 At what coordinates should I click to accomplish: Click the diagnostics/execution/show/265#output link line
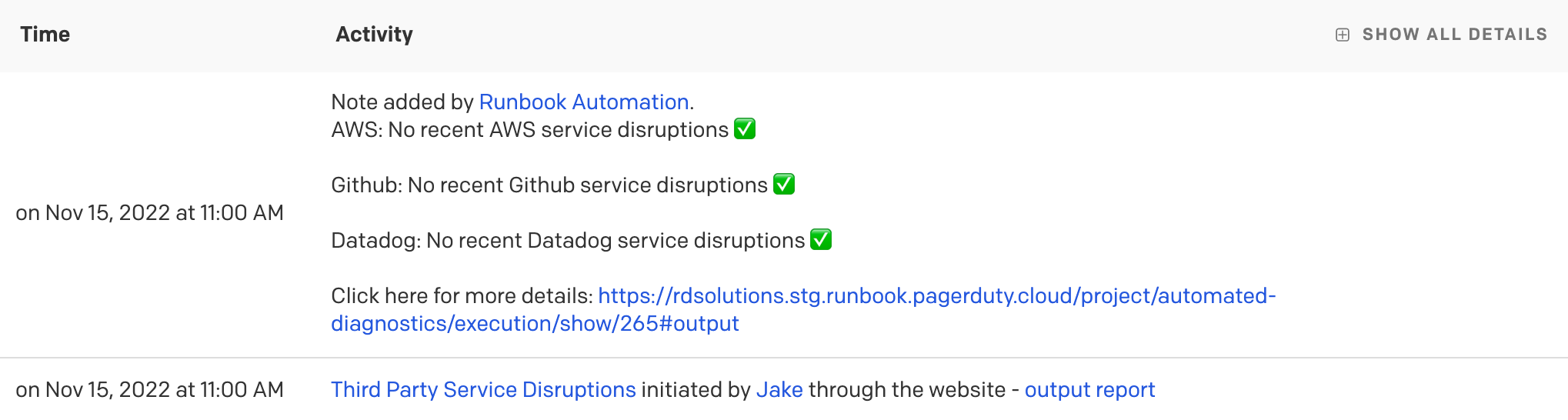(x=535, y=324)
